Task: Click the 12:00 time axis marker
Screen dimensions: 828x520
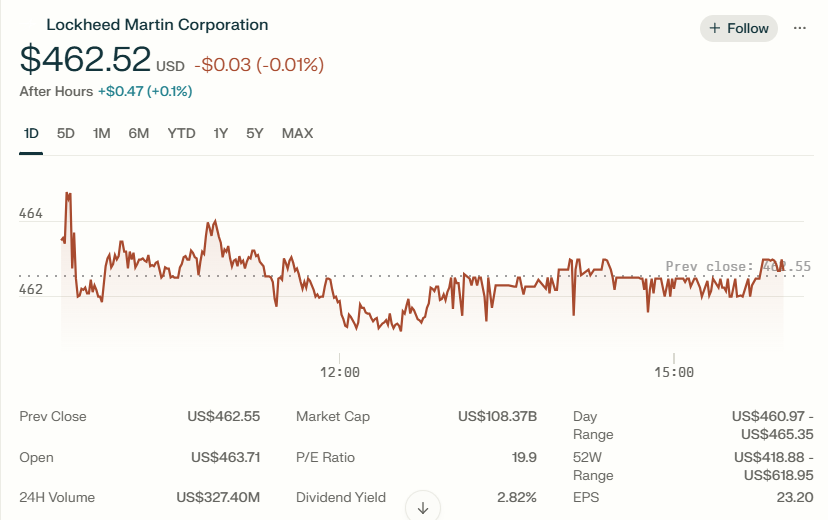Action: point(340,372)
